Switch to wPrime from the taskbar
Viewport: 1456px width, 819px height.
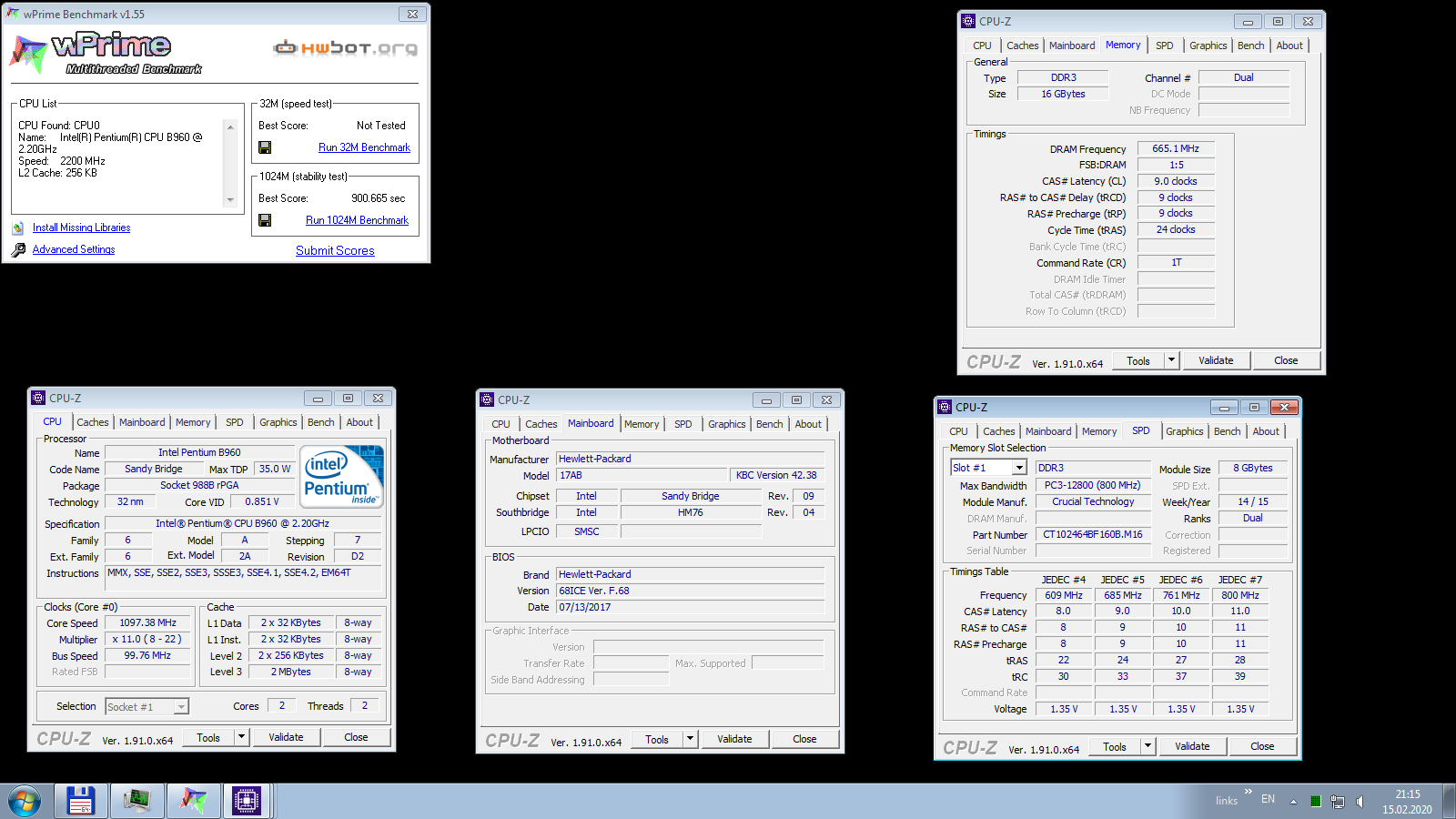point(193,802)
